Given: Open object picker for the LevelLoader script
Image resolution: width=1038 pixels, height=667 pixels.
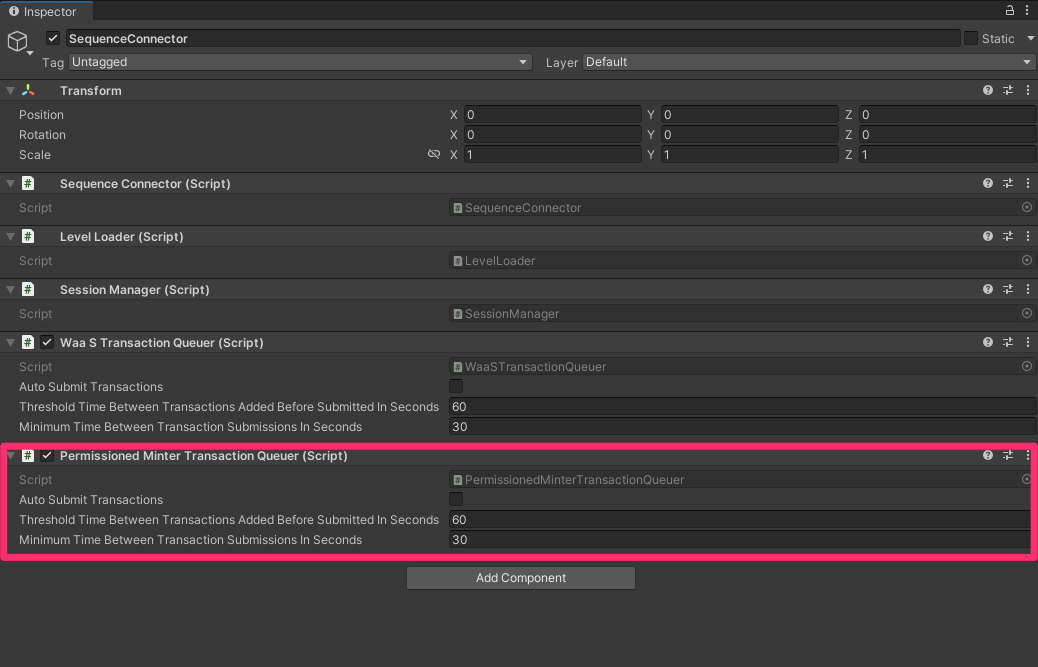Looking at the screenshot, I should coord(1026,260).
